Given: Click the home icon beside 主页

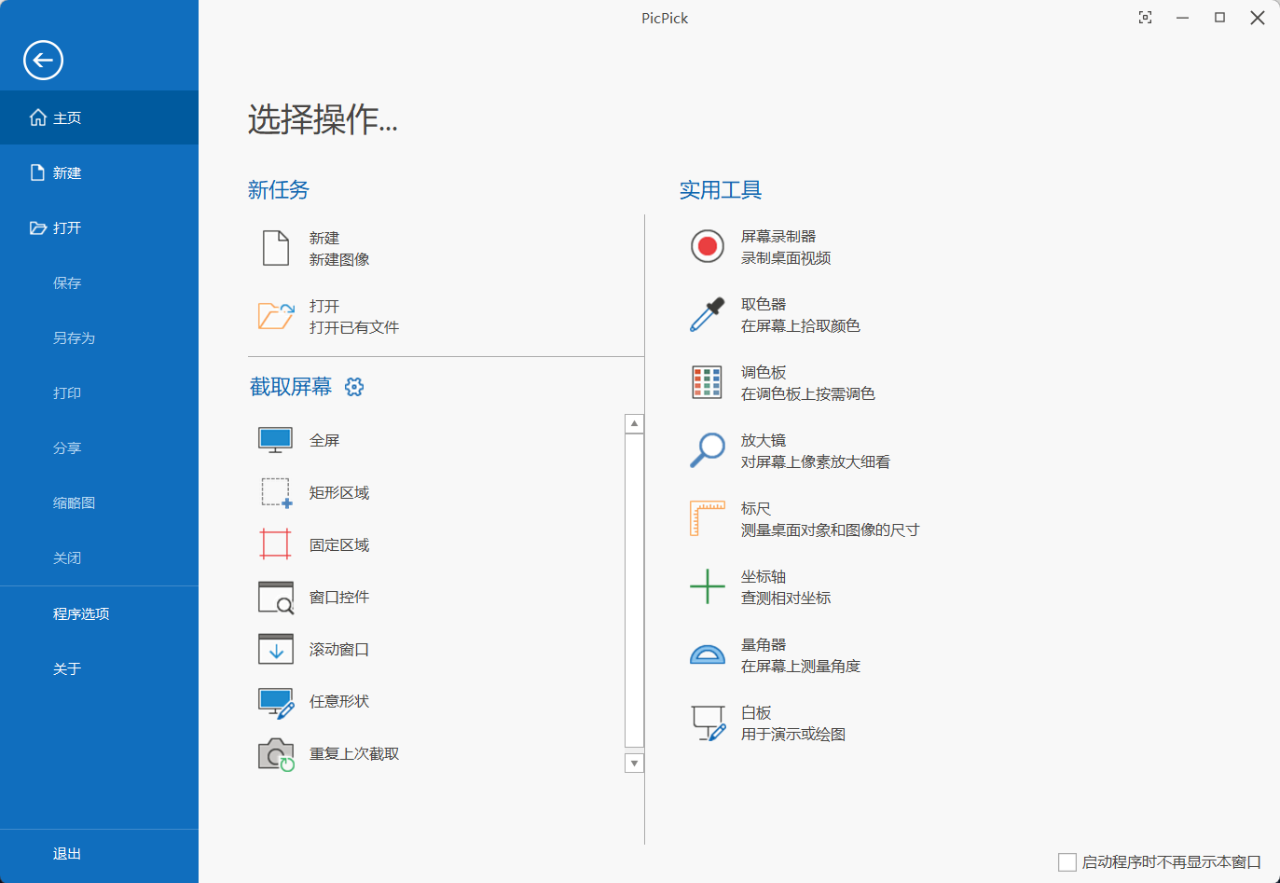Looking at the screenshot, I should click(x=38, y=118).
